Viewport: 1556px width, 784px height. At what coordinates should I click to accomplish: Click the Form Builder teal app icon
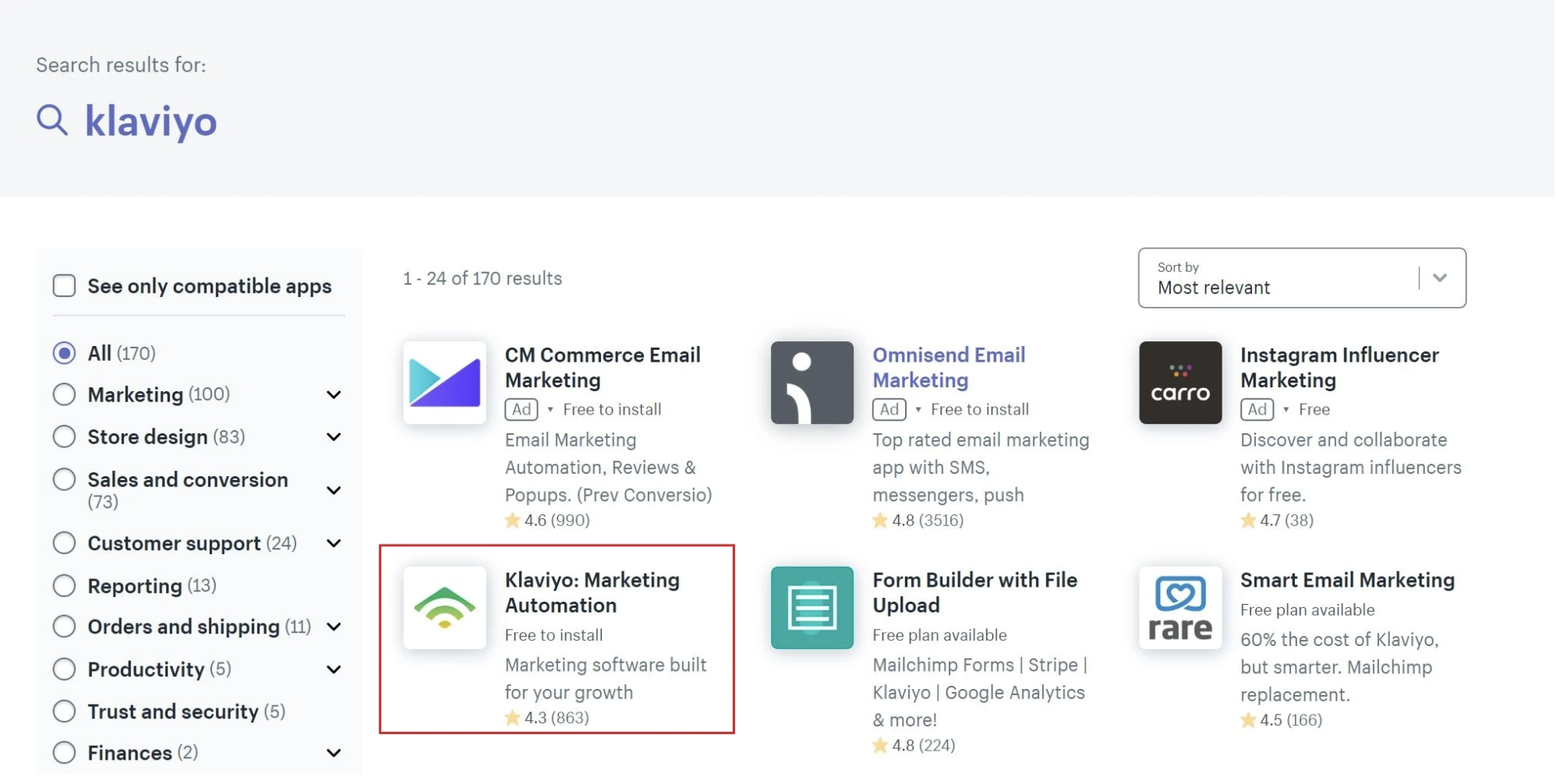[812, 608]
